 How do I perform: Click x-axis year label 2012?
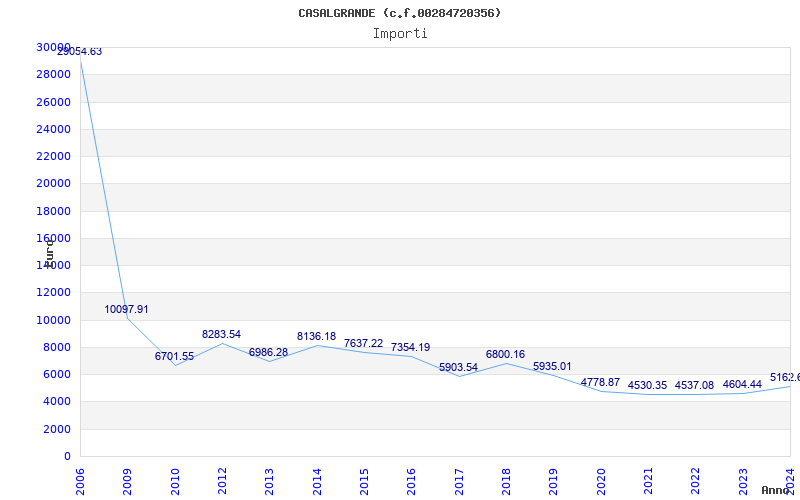[x=222, y=482]
